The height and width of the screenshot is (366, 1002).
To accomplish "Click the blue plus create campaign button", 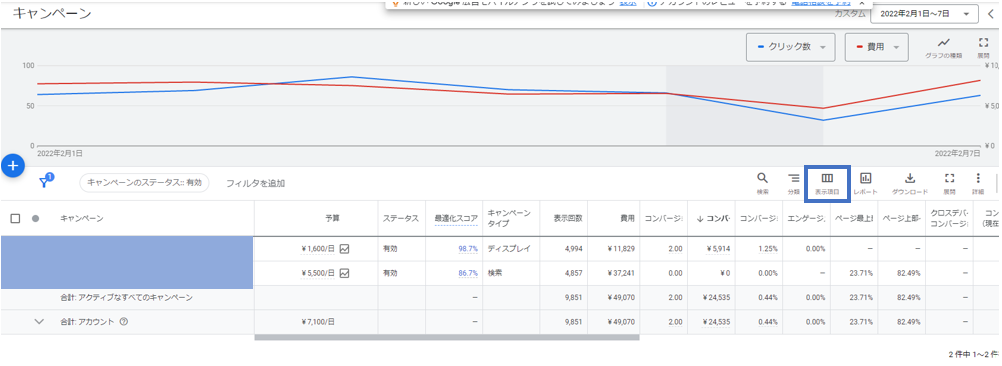I will tap(13, 165).
